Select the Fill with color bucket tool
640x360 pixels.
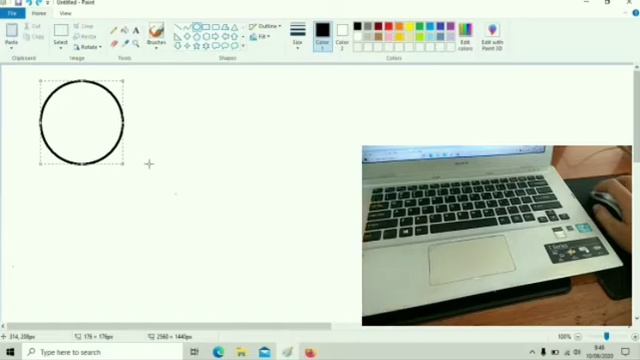(124, 31)
